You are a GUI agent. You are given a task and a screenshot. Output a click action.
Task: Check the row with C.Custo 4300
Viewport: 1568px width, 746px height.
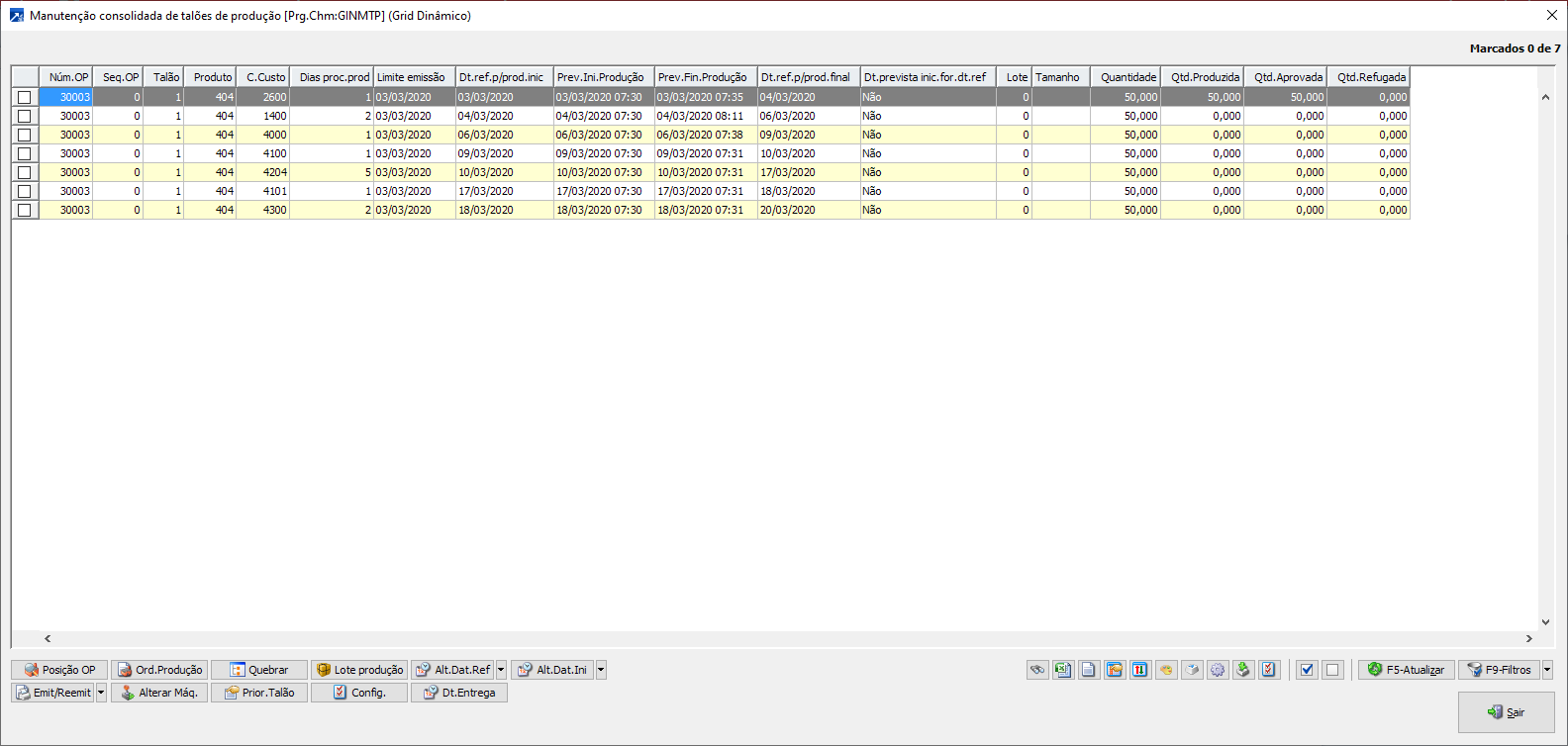pyautogui.click(x=25, y=210)
